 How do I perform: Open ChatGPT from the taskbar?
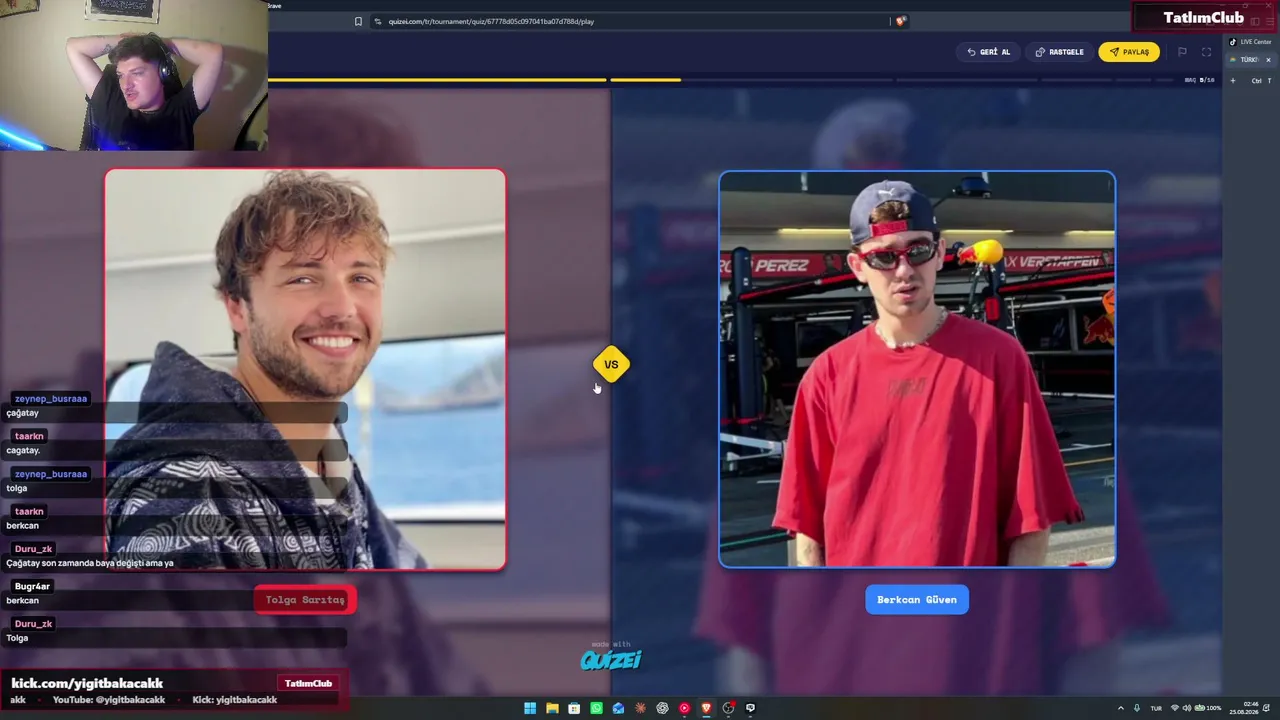662,708
